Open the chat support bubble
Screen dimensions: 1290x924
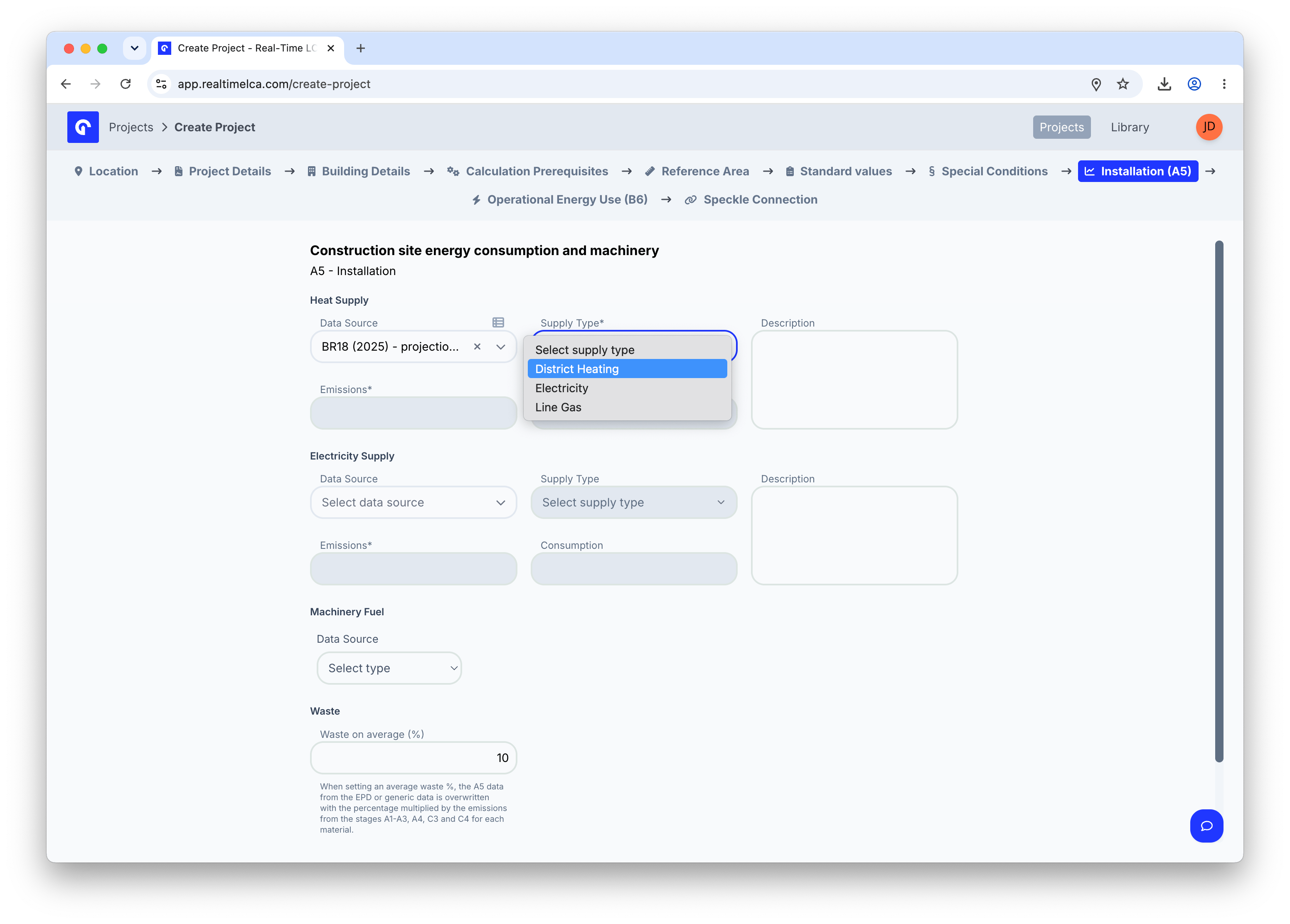(1206, 826)
